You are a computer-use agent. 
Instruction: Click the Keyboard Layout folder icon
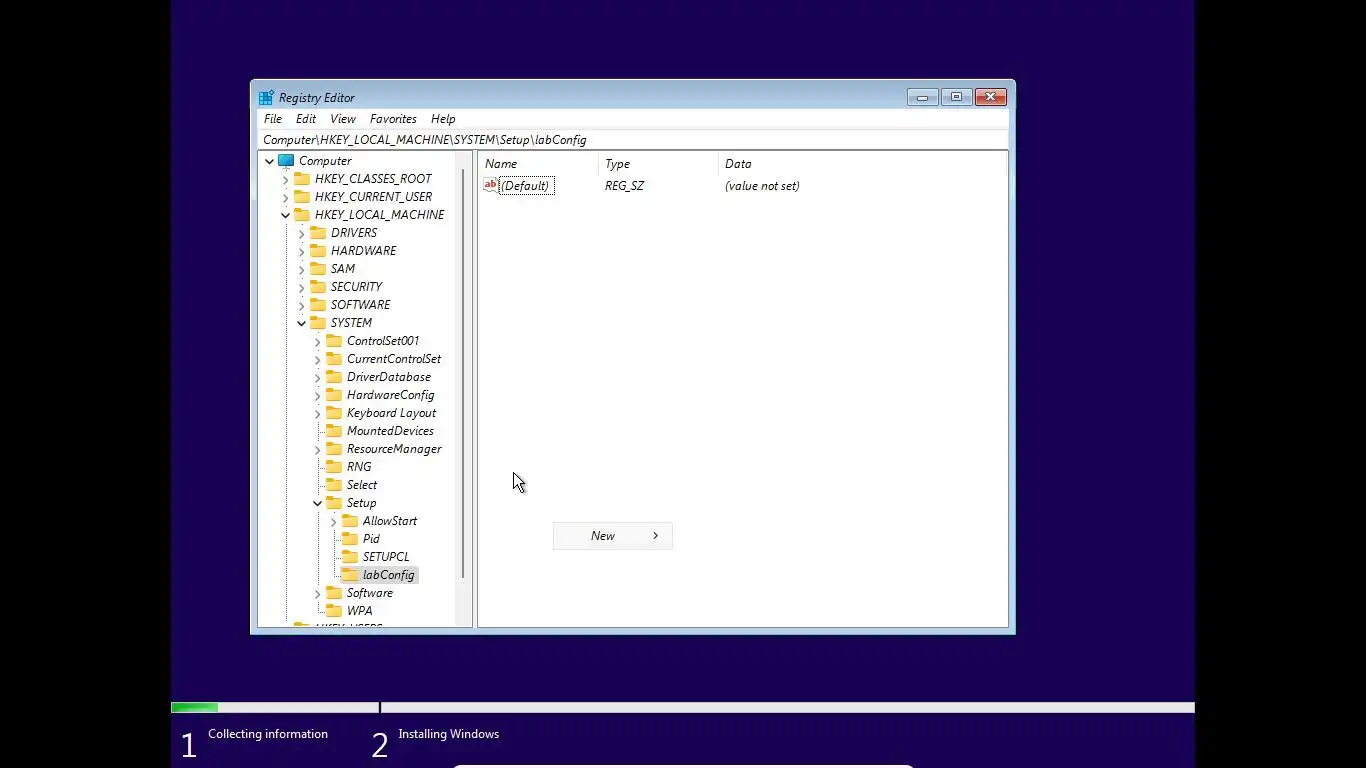[x=334, y=413]
